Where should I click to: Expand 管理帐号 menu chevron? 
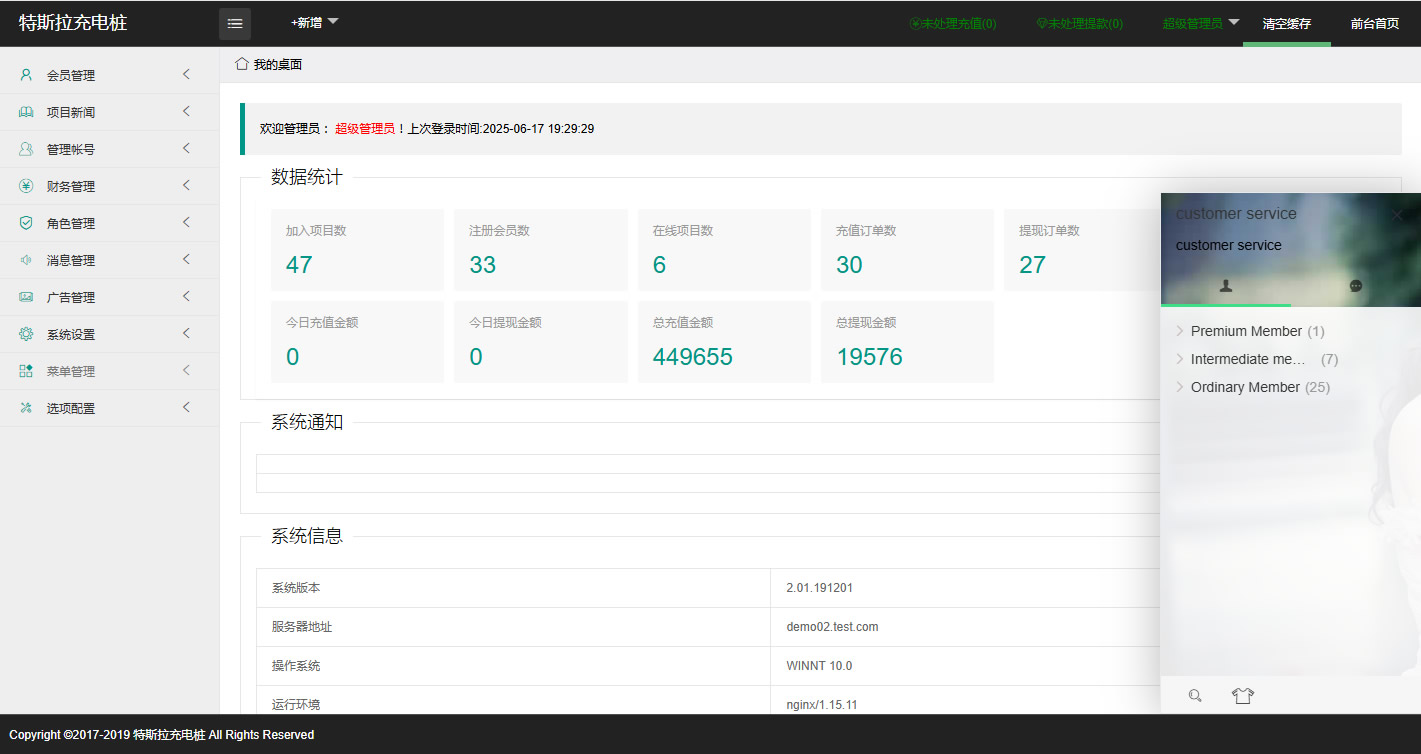186,148
